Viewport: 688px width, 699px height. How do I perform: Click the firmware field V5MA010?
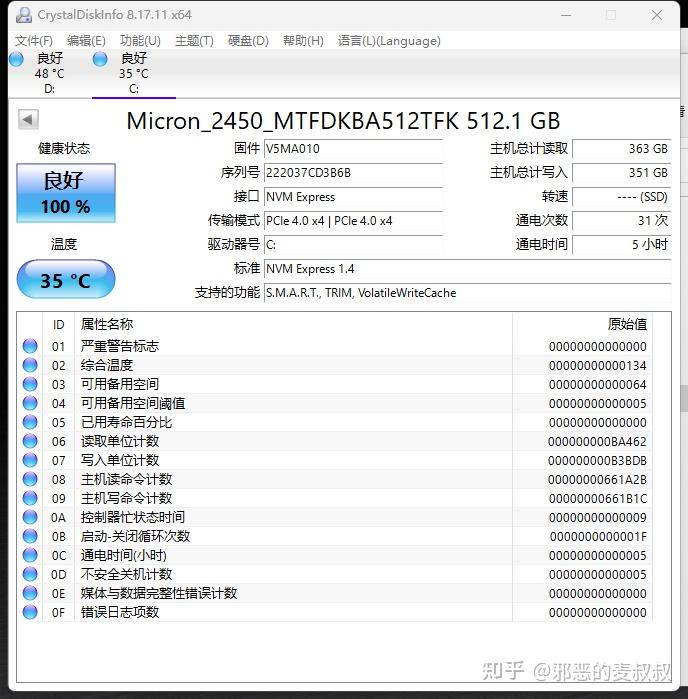coord(353,149)
